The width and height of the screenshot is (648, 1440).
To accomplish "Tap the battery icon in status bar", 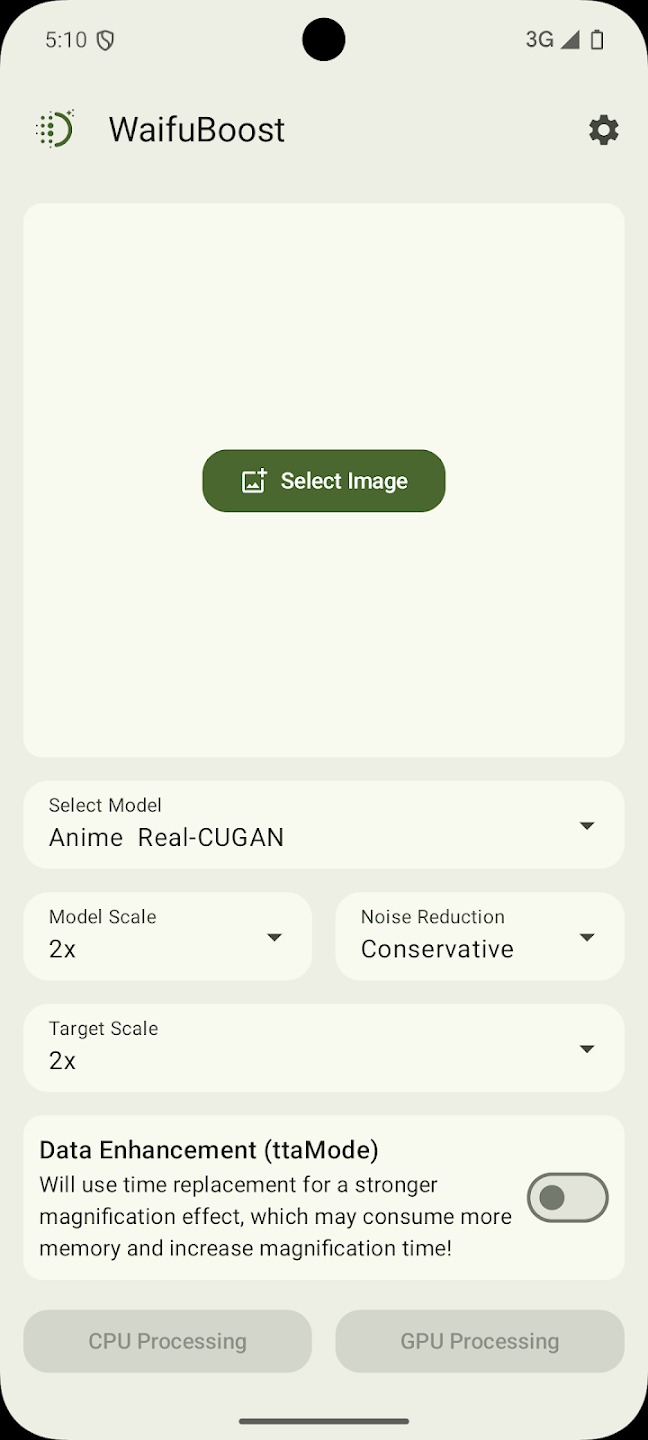I will [x=597, y=40].
